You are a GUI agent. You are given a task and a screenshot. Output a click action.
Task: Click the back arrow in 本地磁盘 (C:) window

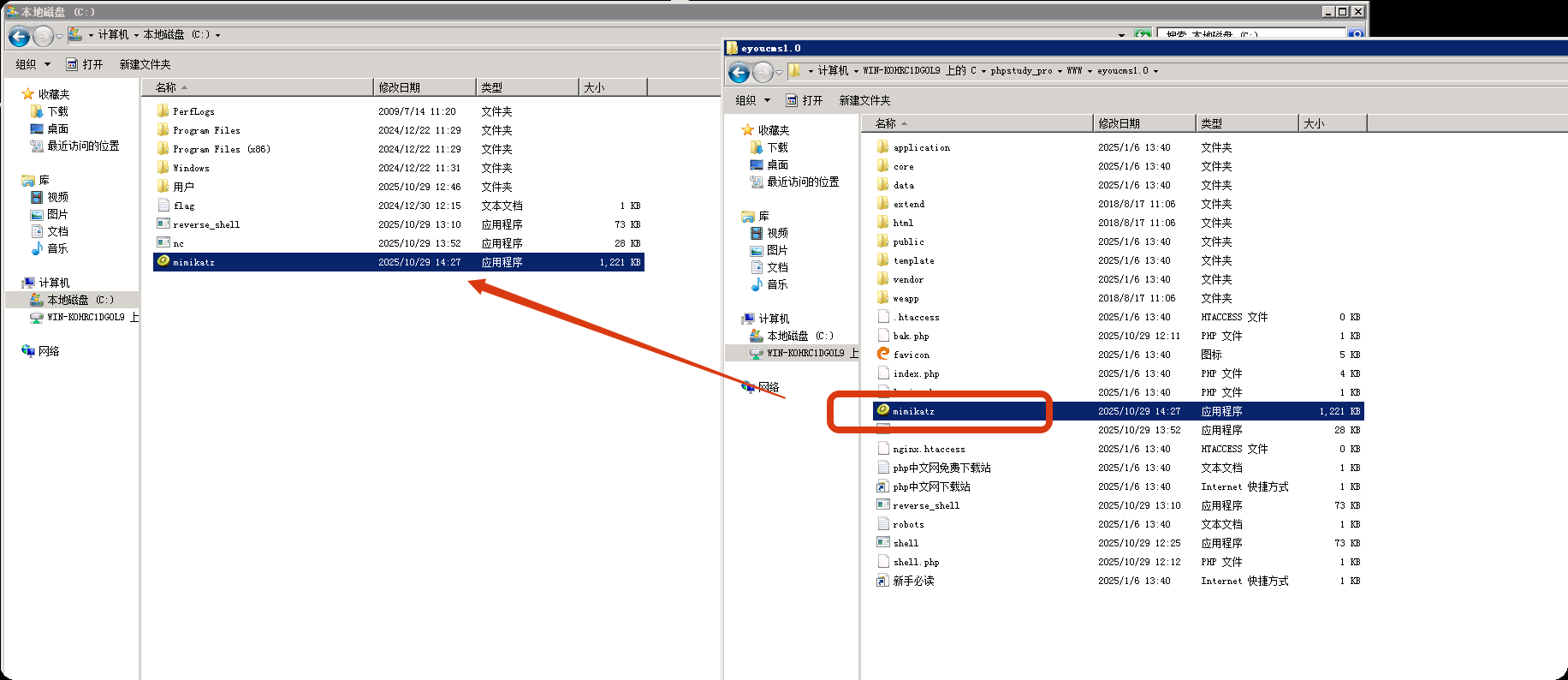(19, 37)
